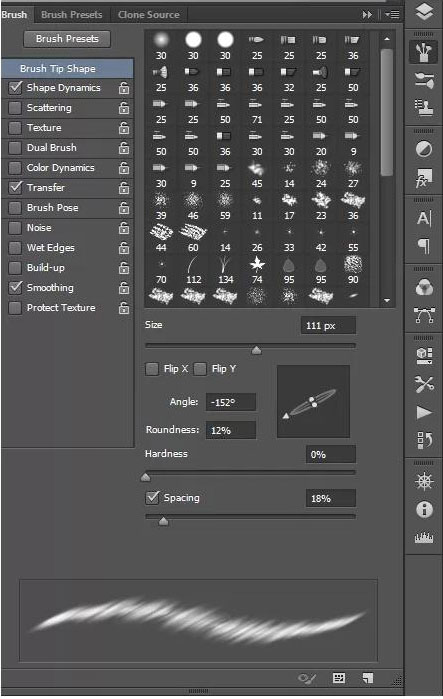Image resolution: width=443 pixels, height=699 pixels.
Task: Open the Paragraph panel icon
Action: click(424, 246)
